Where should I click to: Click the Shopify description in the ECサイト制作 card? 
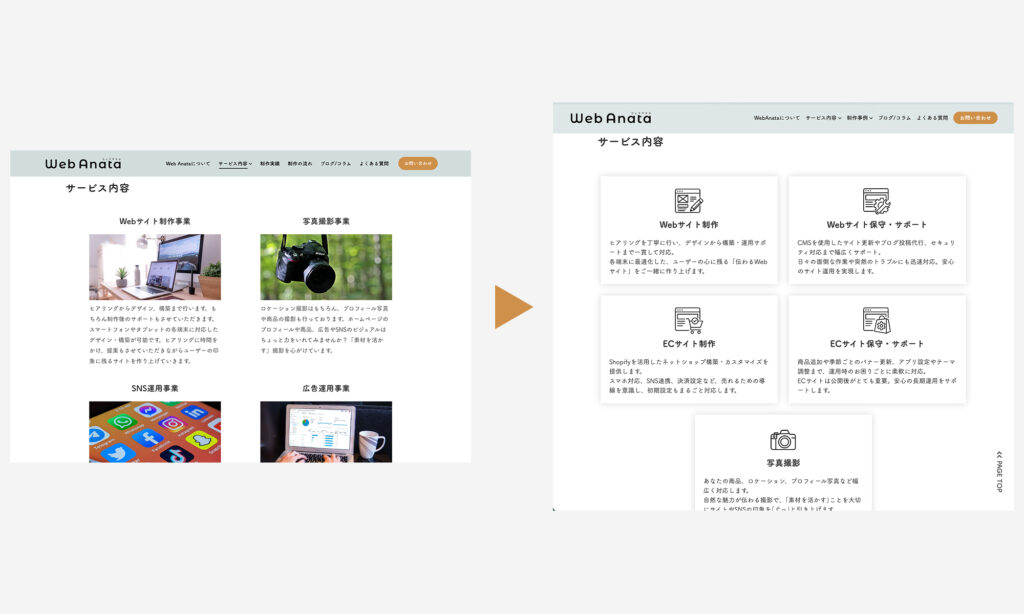(x=688, y=376)
